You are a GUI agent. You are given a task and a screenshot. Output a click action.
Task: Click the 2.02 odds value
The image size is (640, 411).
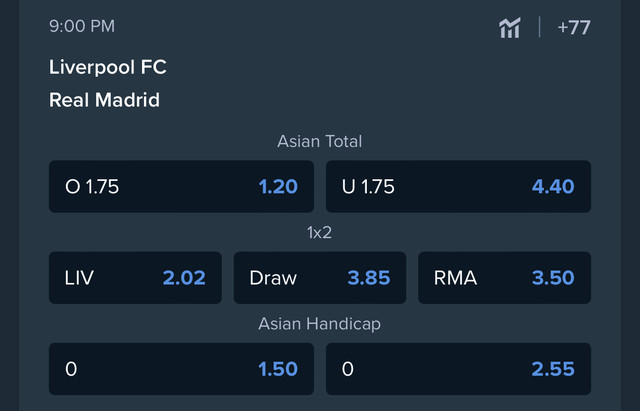[x=184, y=278]
